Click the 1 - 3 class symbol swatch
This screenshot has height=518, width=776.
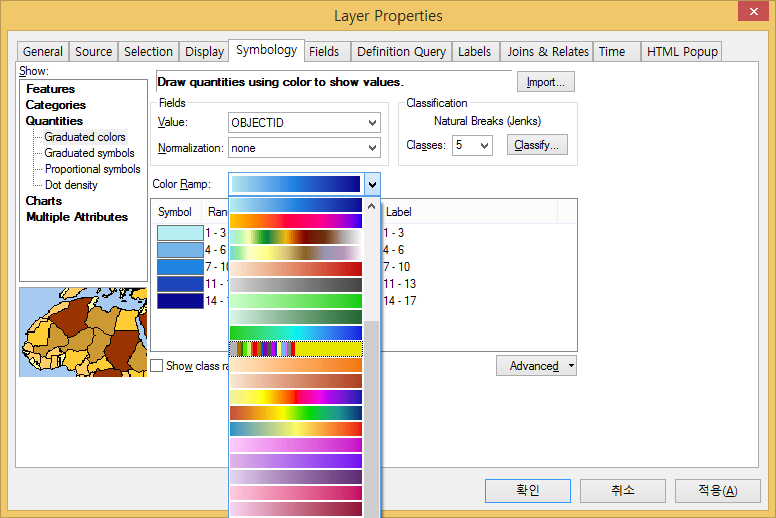(x=180, y=233)
